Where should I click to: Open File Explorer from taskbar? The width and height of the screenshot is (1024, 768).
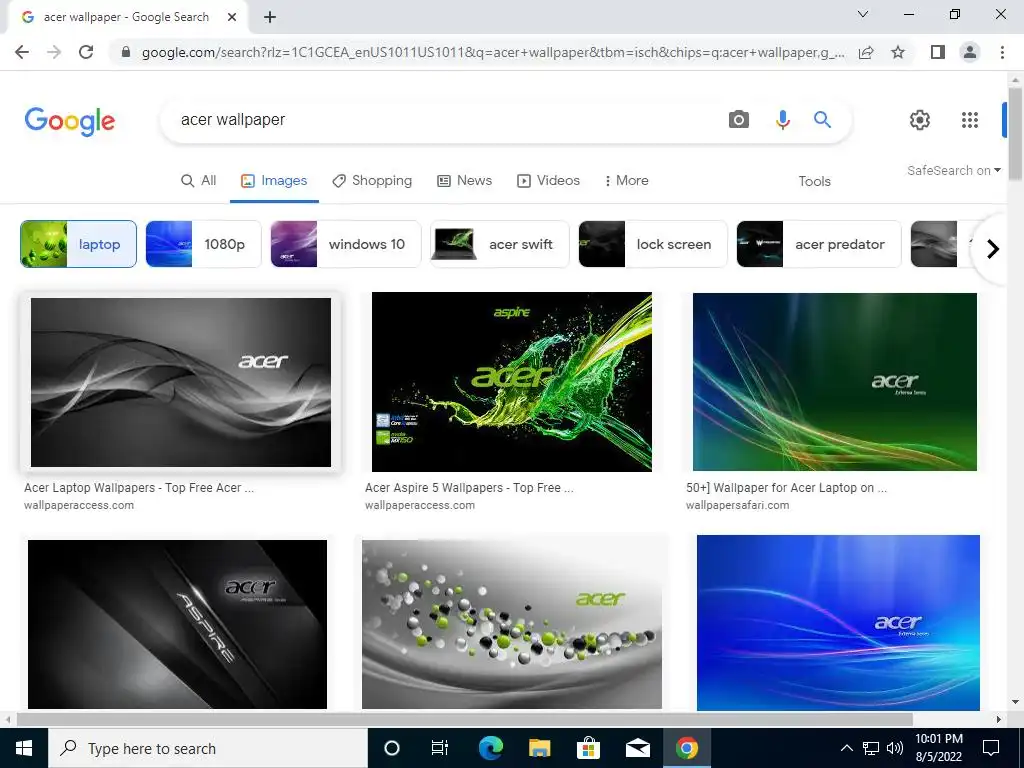coord(539,748)
